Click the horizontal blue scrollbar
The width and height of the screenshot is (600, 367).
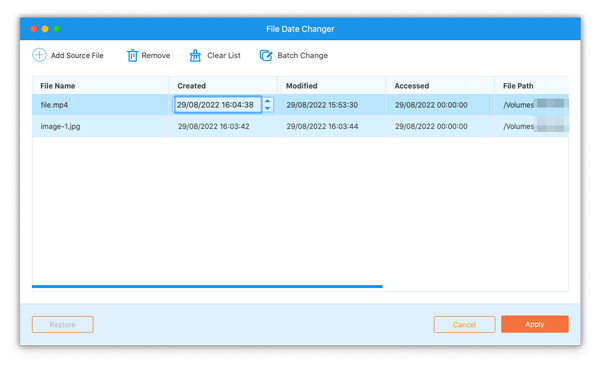pyautogui.click(x=207, y=286)
